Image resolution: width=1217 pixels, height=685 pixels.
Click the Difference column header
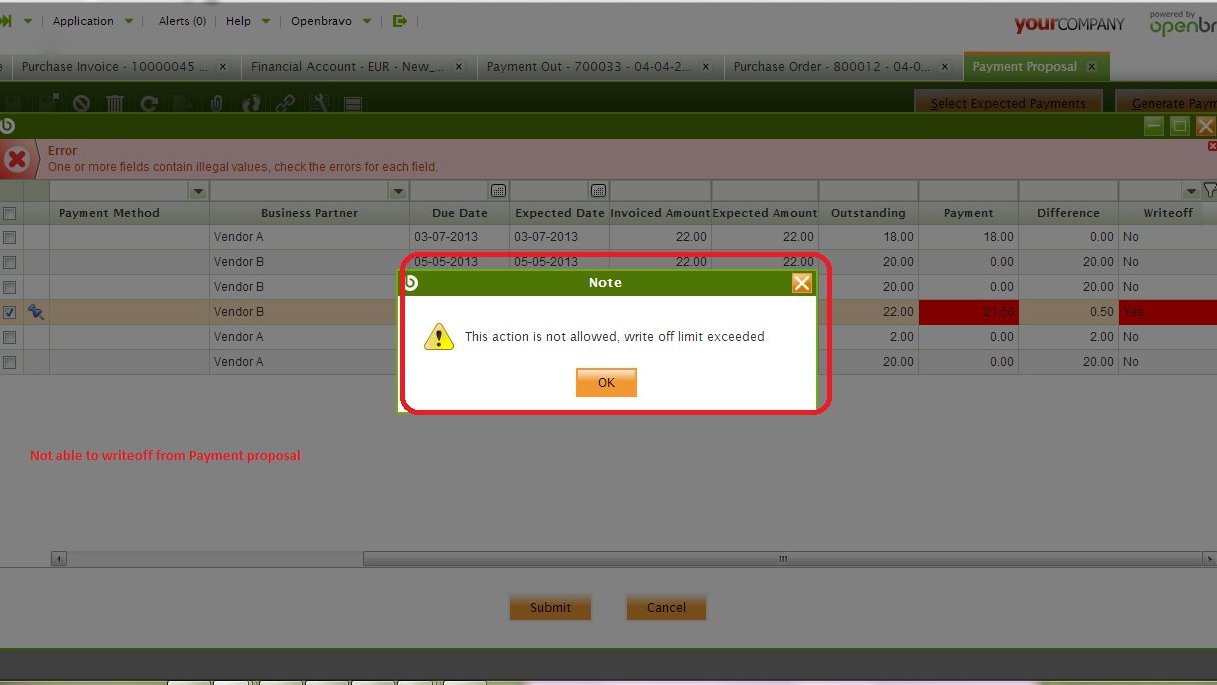(1068, 213)
